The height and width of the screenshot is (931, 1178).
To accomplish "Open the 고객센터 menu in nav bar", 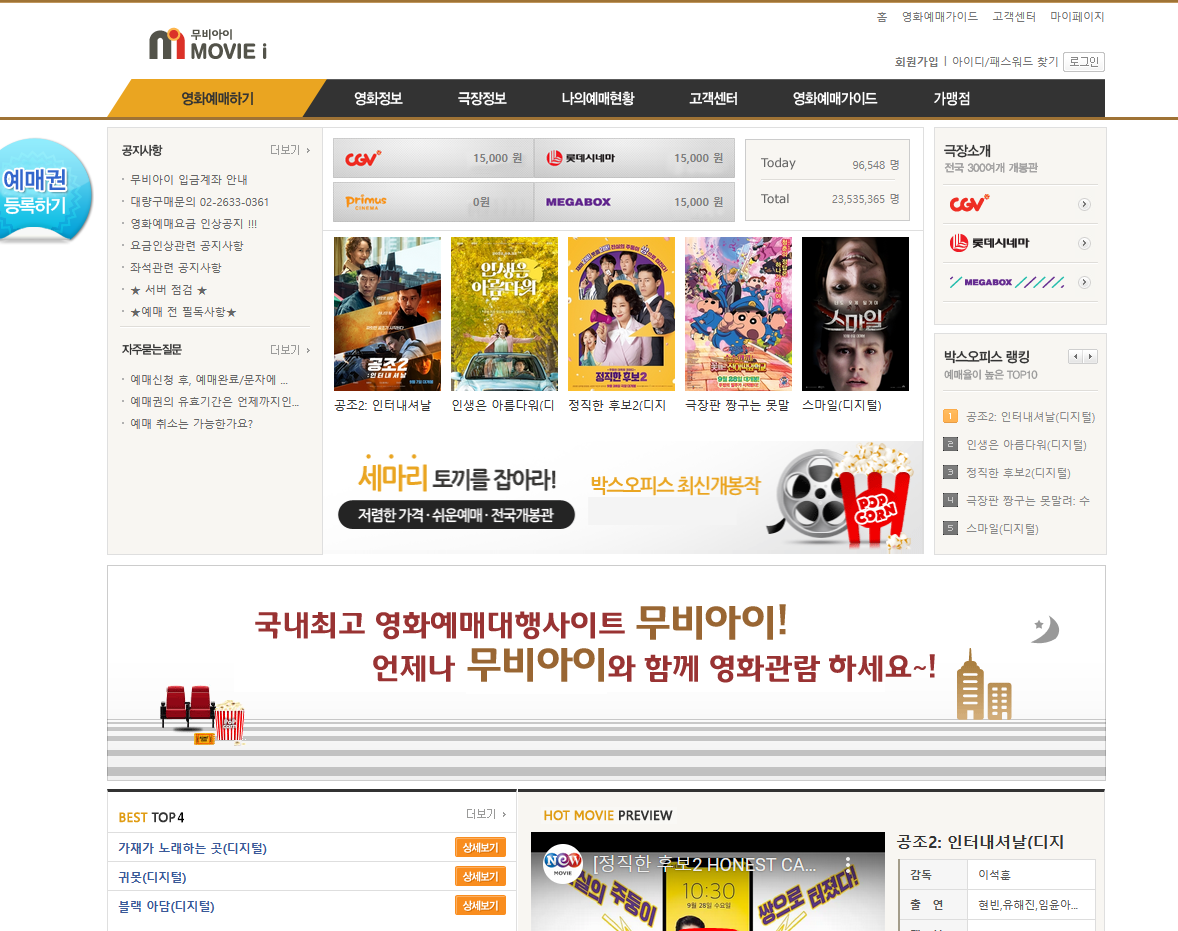I will point(713,98).
